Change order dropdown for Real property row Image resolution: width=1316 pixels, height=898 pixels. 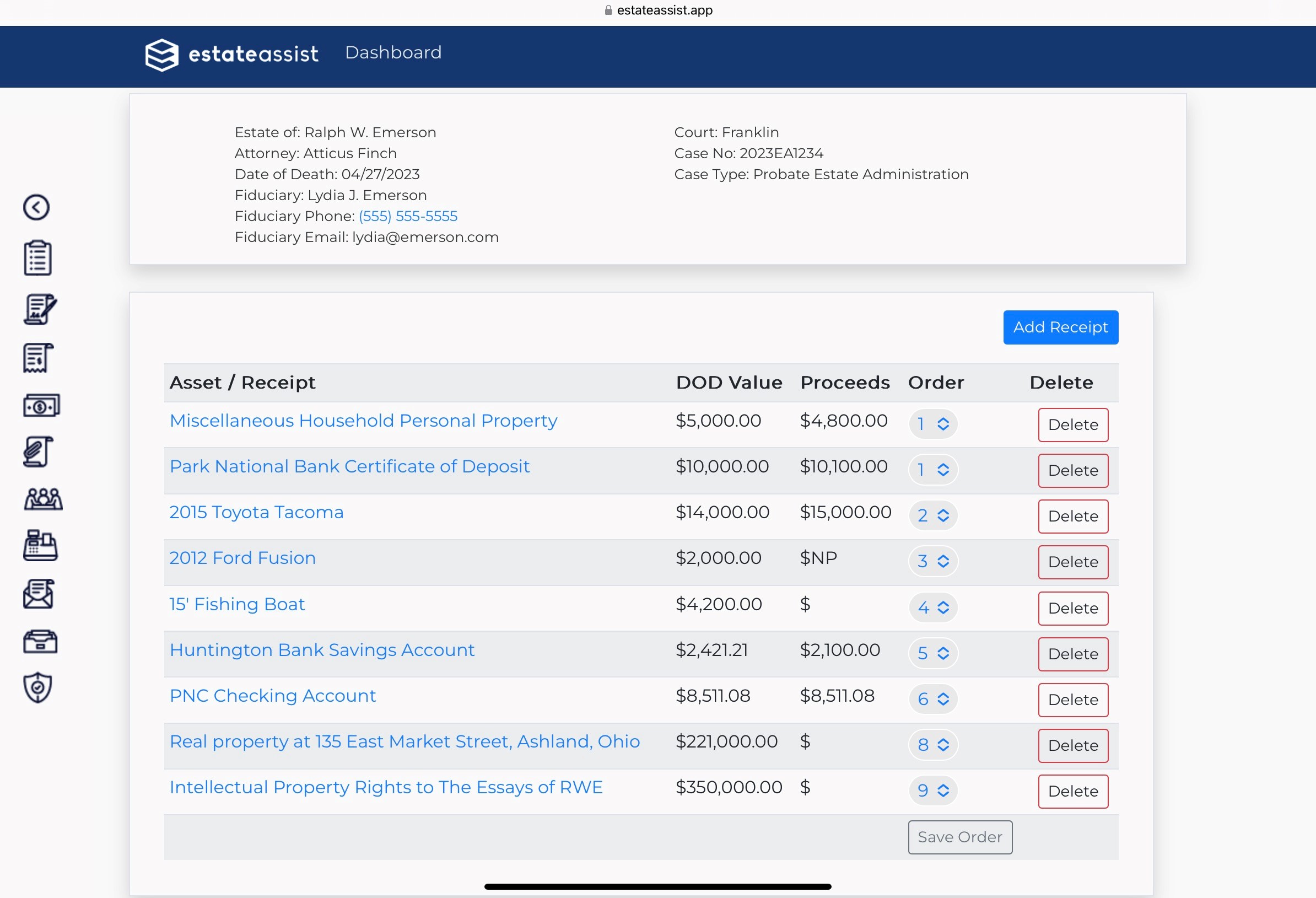click(x=932, y=745)
